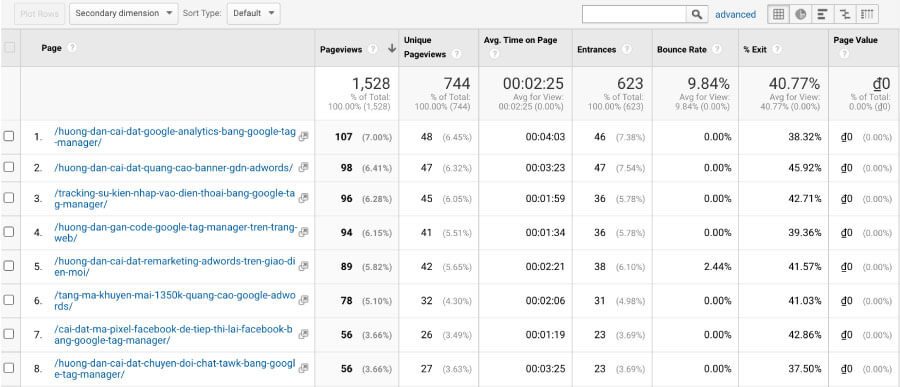Screen dimensions: 900x387
Task: Open huong-dan-cai-dat-google-analytics page link
Action: [175, 137]
